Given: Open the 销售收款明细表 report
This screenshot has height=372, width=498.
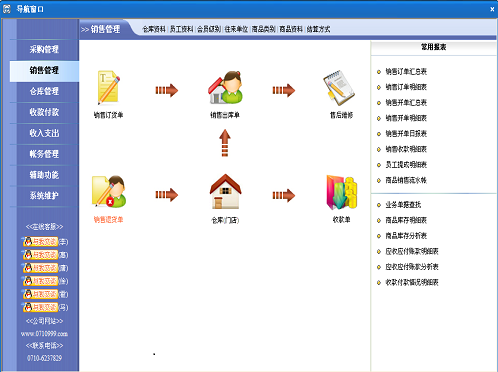Looking at the screenshot, I should 406,149.
